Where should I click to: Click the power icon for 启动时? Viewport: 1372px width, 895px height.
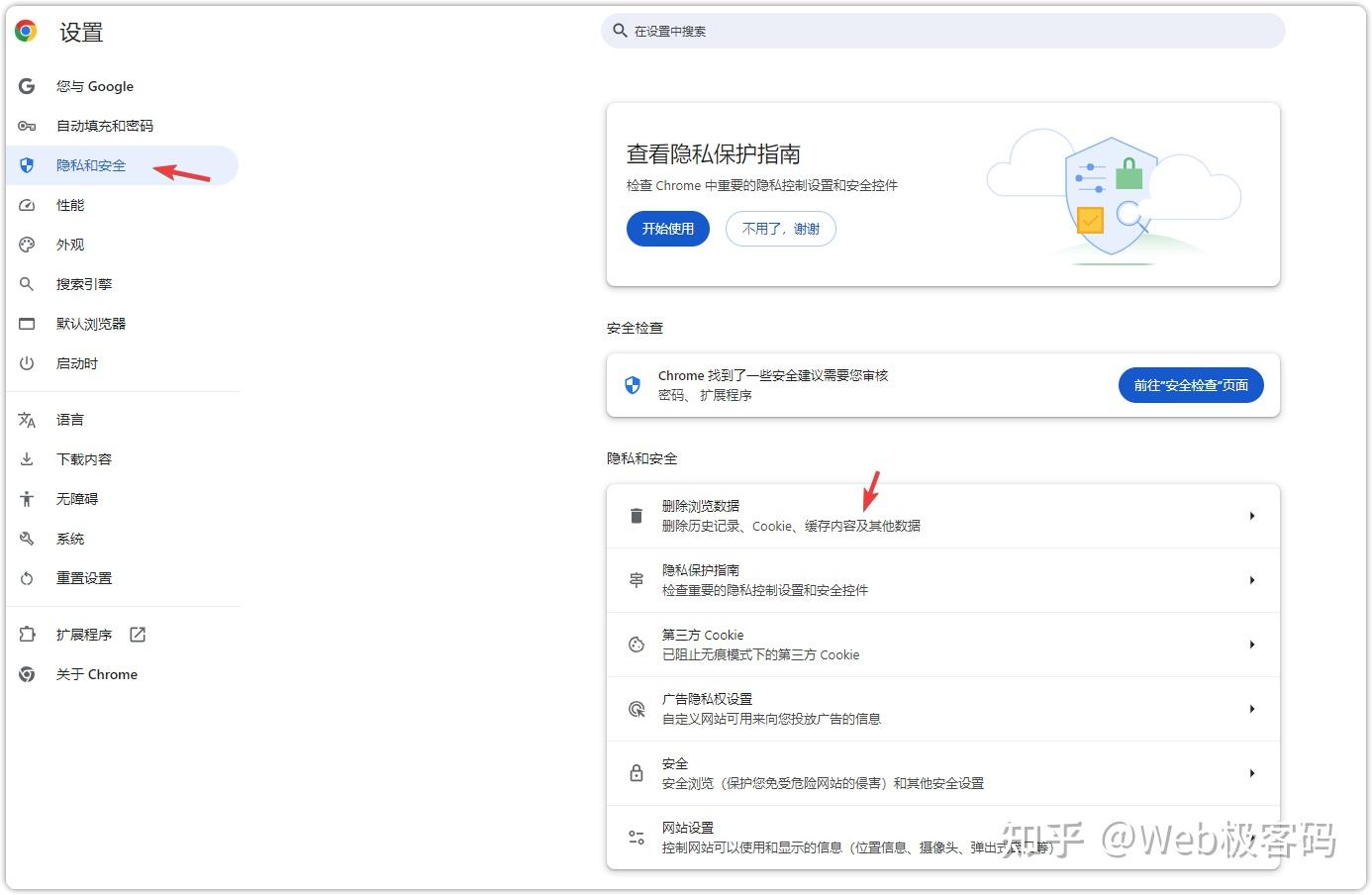(27, 363)
